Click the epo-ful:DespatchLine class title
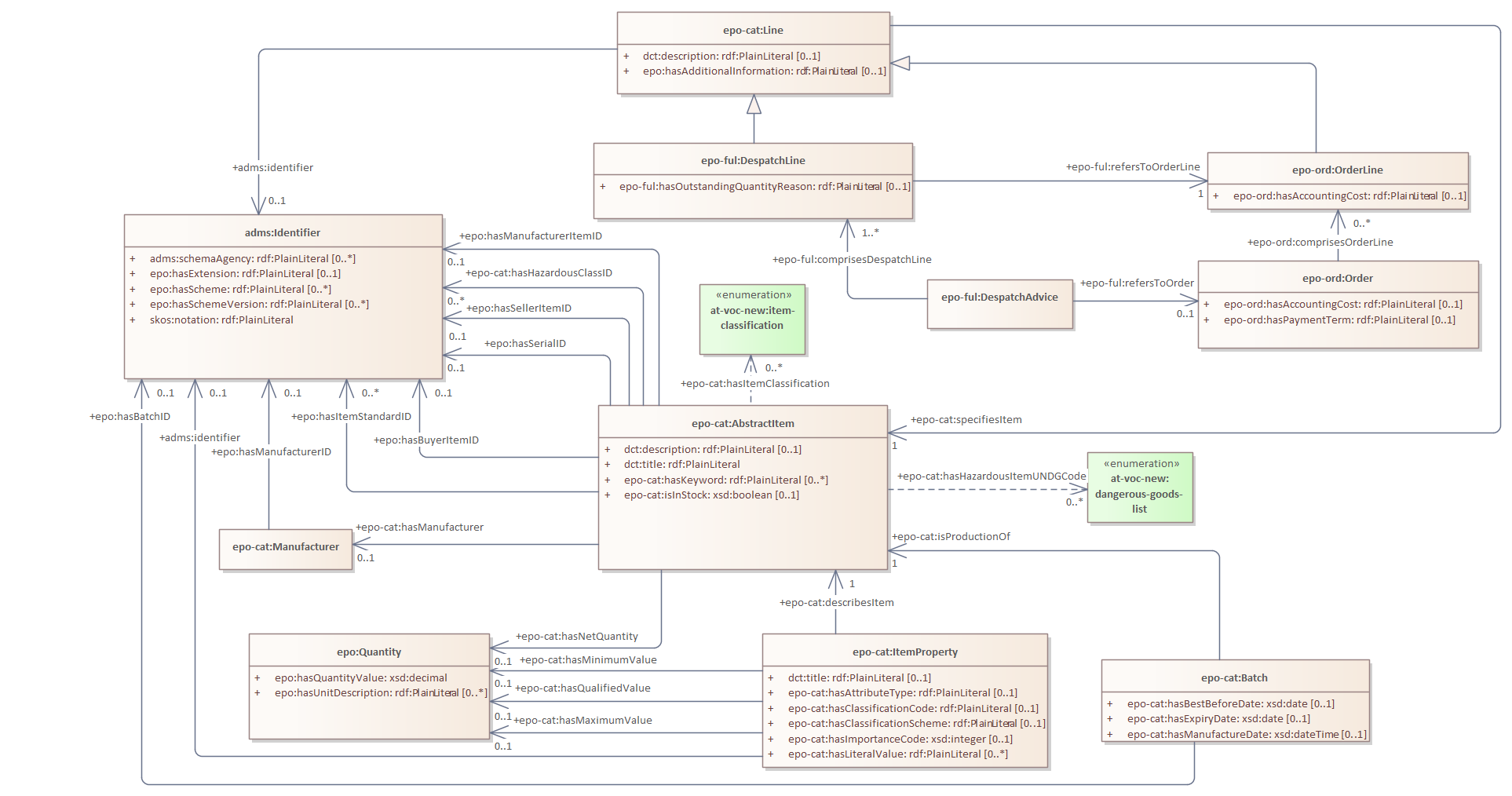This screenshot has width=1512, height=796. click(x=753, y=161)
